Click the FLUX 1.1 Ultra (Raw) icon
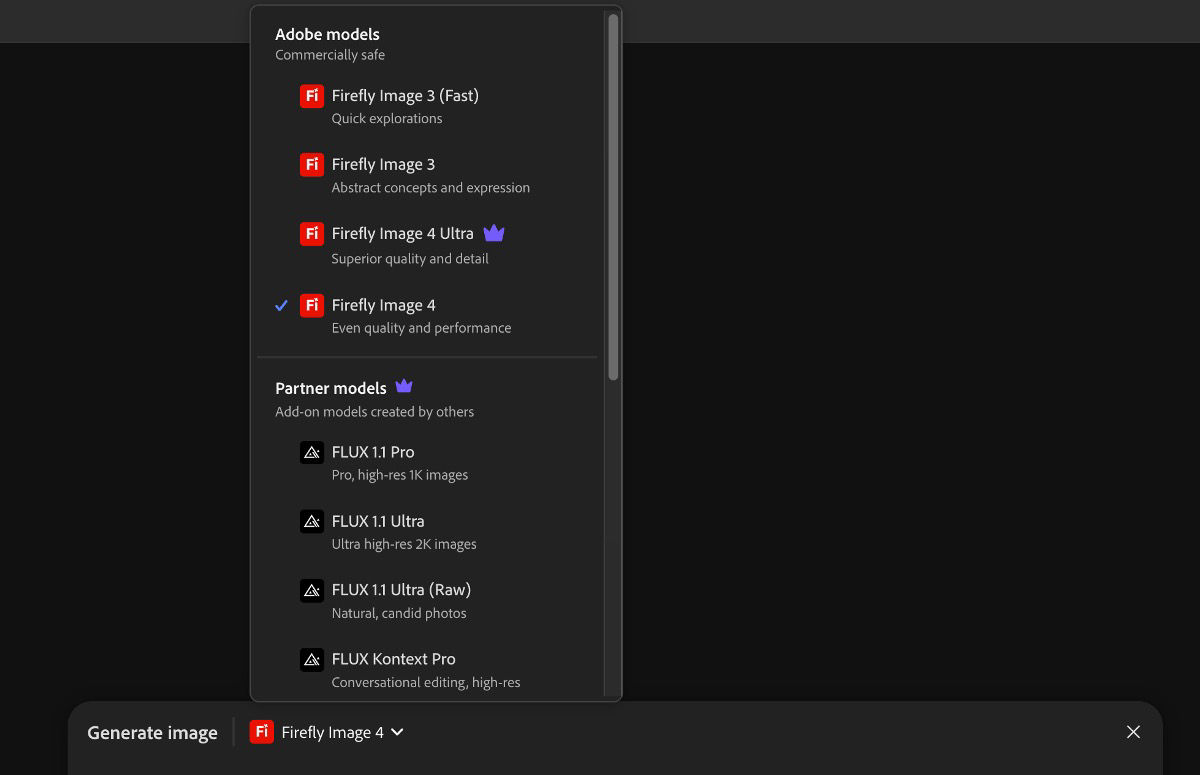 [312, 590]
